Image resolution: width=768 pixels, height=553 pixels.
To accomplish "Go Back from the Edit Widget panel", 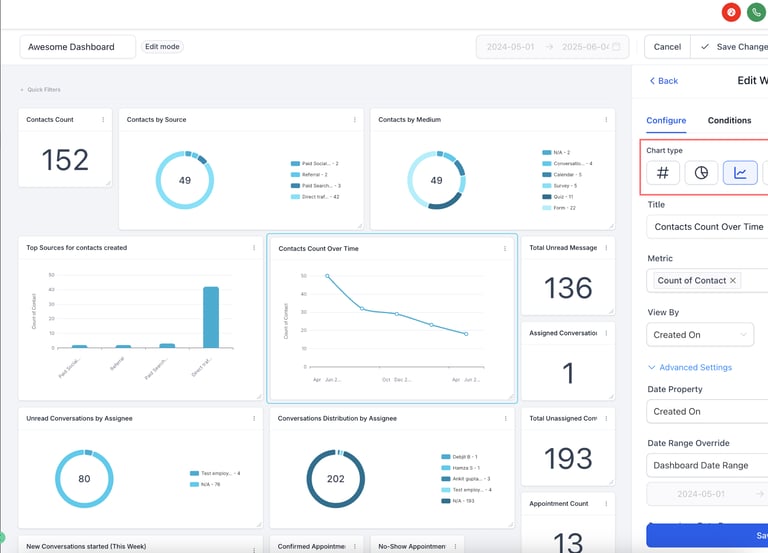I will click(x=664, y=81).
